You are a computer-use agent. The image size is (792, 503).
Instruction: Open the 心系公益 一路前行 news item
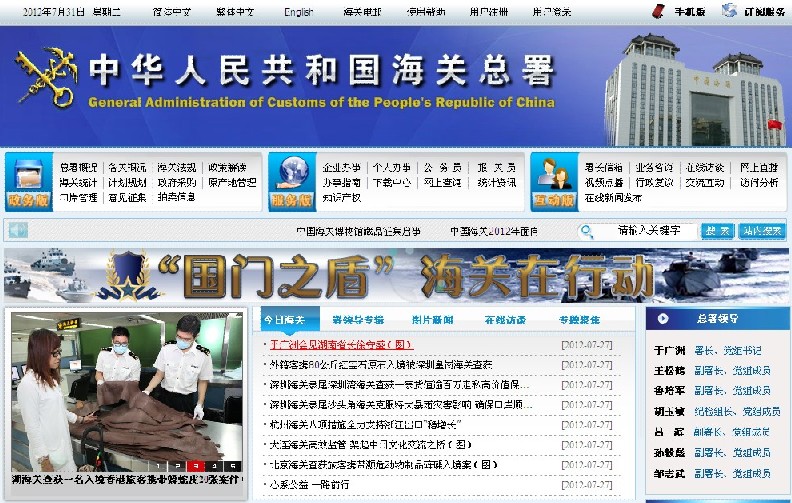click(309, 485)
